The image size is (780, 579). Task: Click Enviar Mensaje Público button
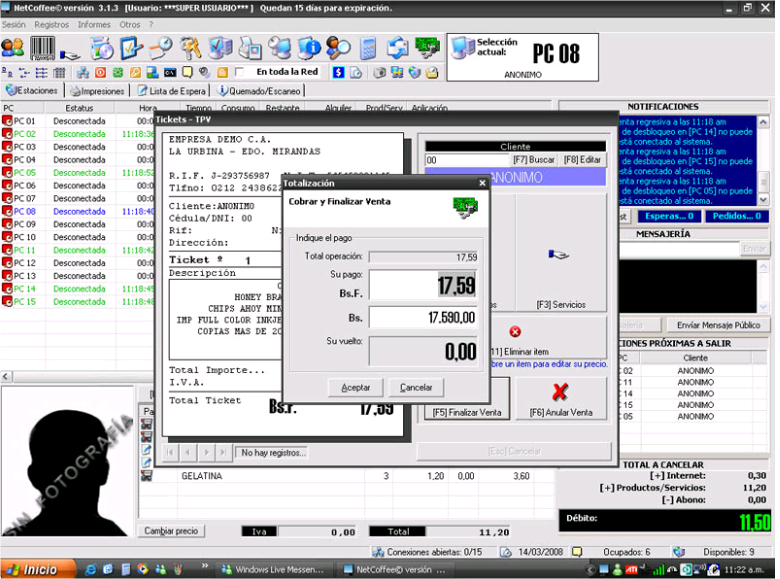pos(718,325)
